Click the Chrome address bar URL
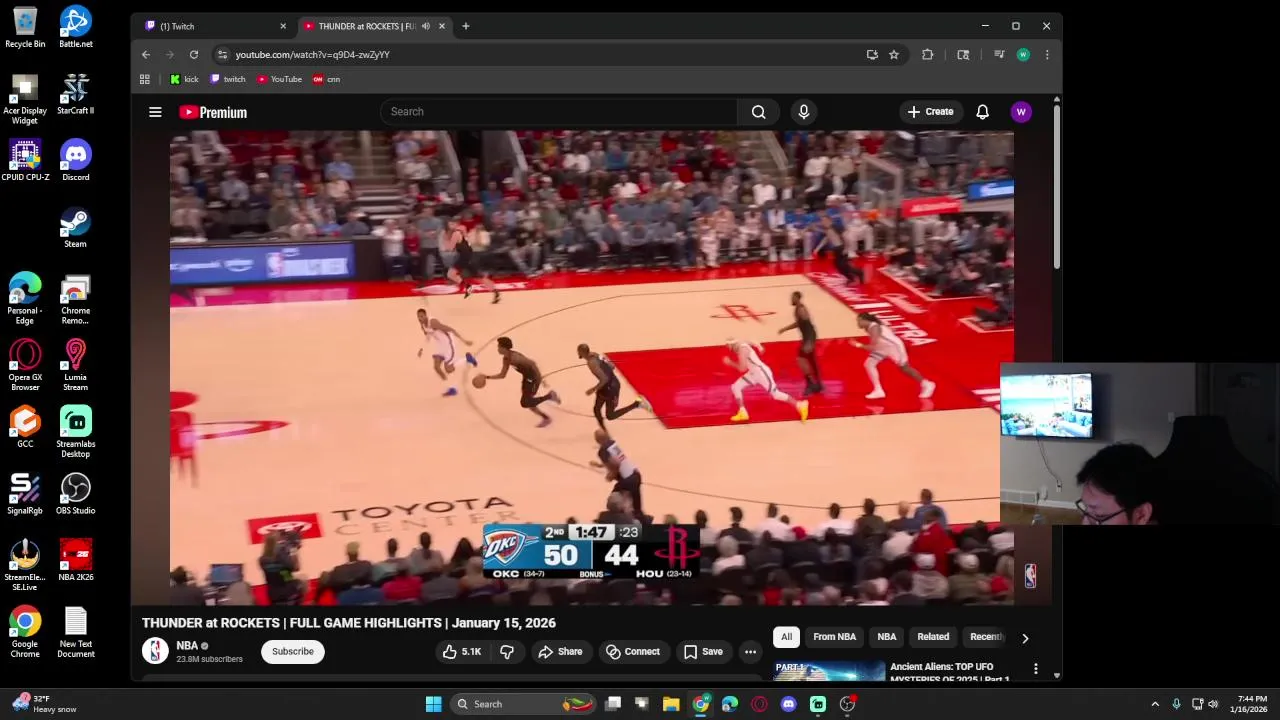The width and height of the screenshot is (1280, 720). click(313, 55)
